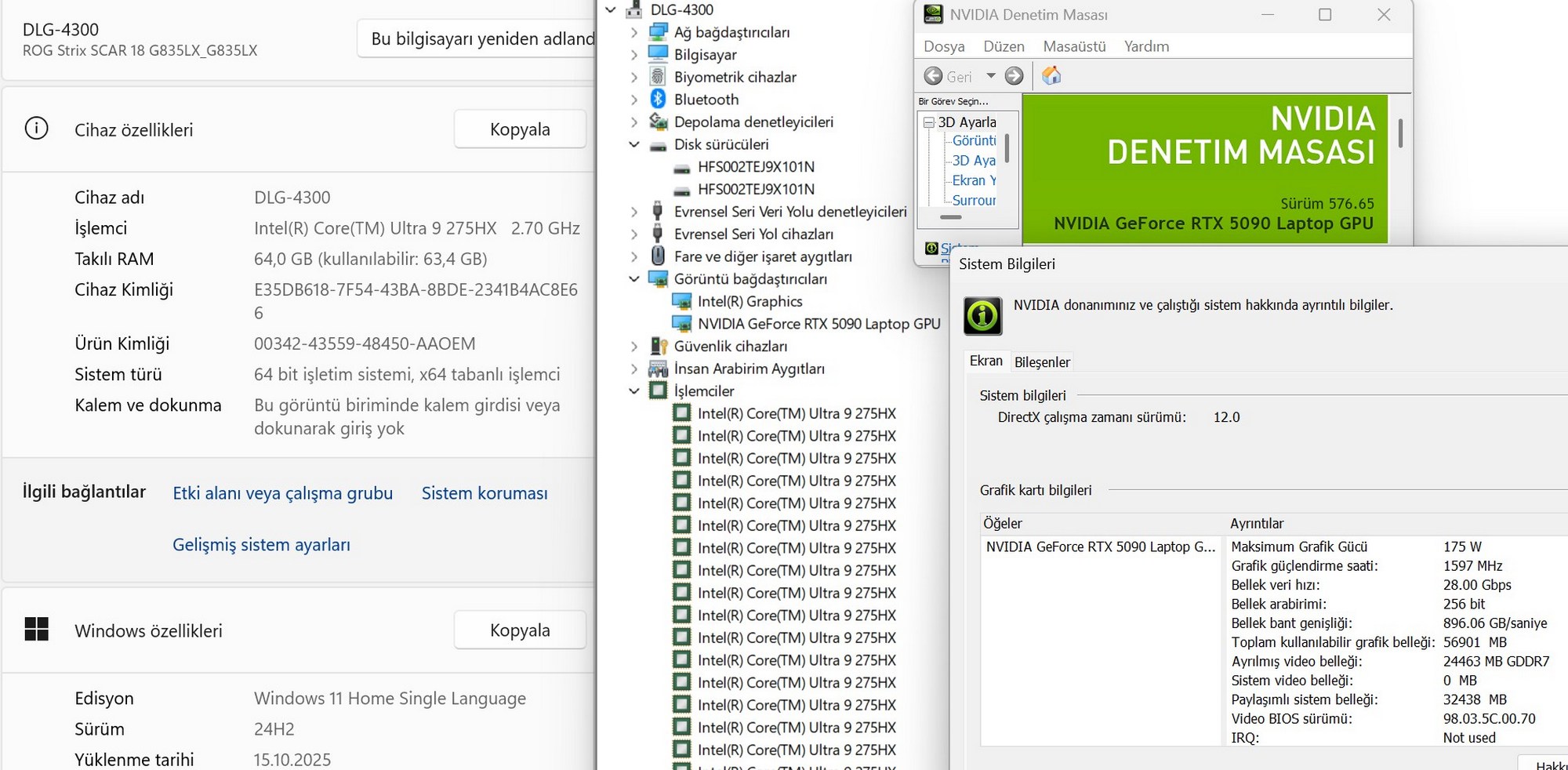Collapse the Görüntü bağdaştırıcıları node
This screenshot has height=770, width=1568.
tap(634, 279)
